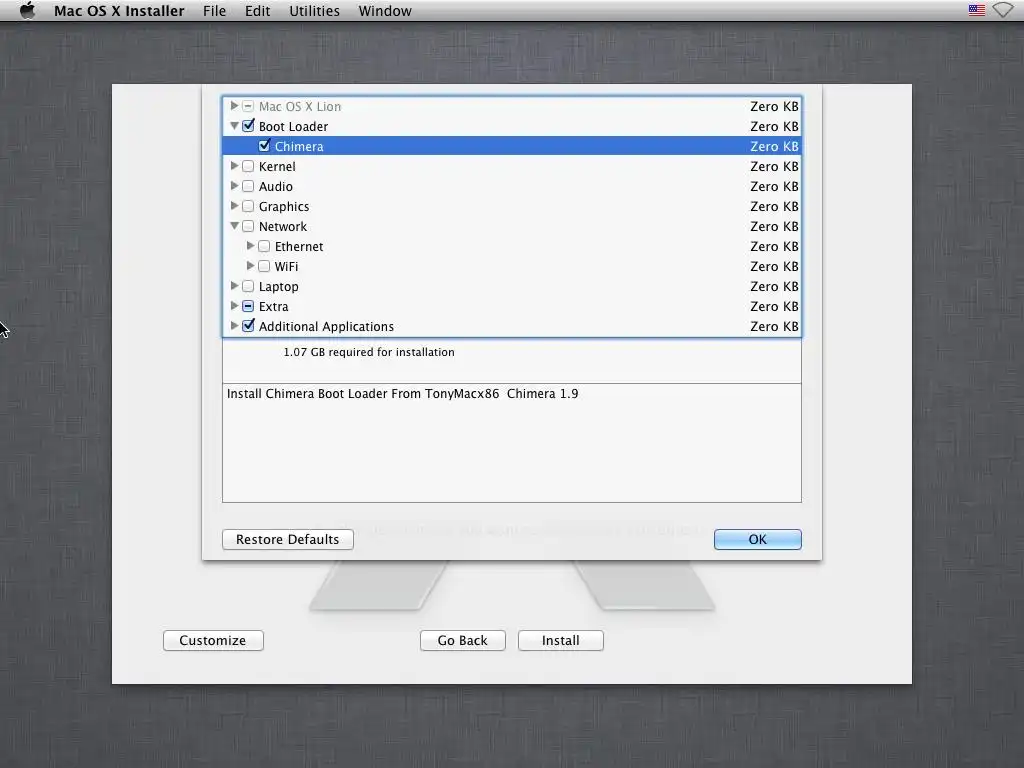1024x768 pixels.
Task: Click the "1.07 GB required for installation" text
Action: 369,352
